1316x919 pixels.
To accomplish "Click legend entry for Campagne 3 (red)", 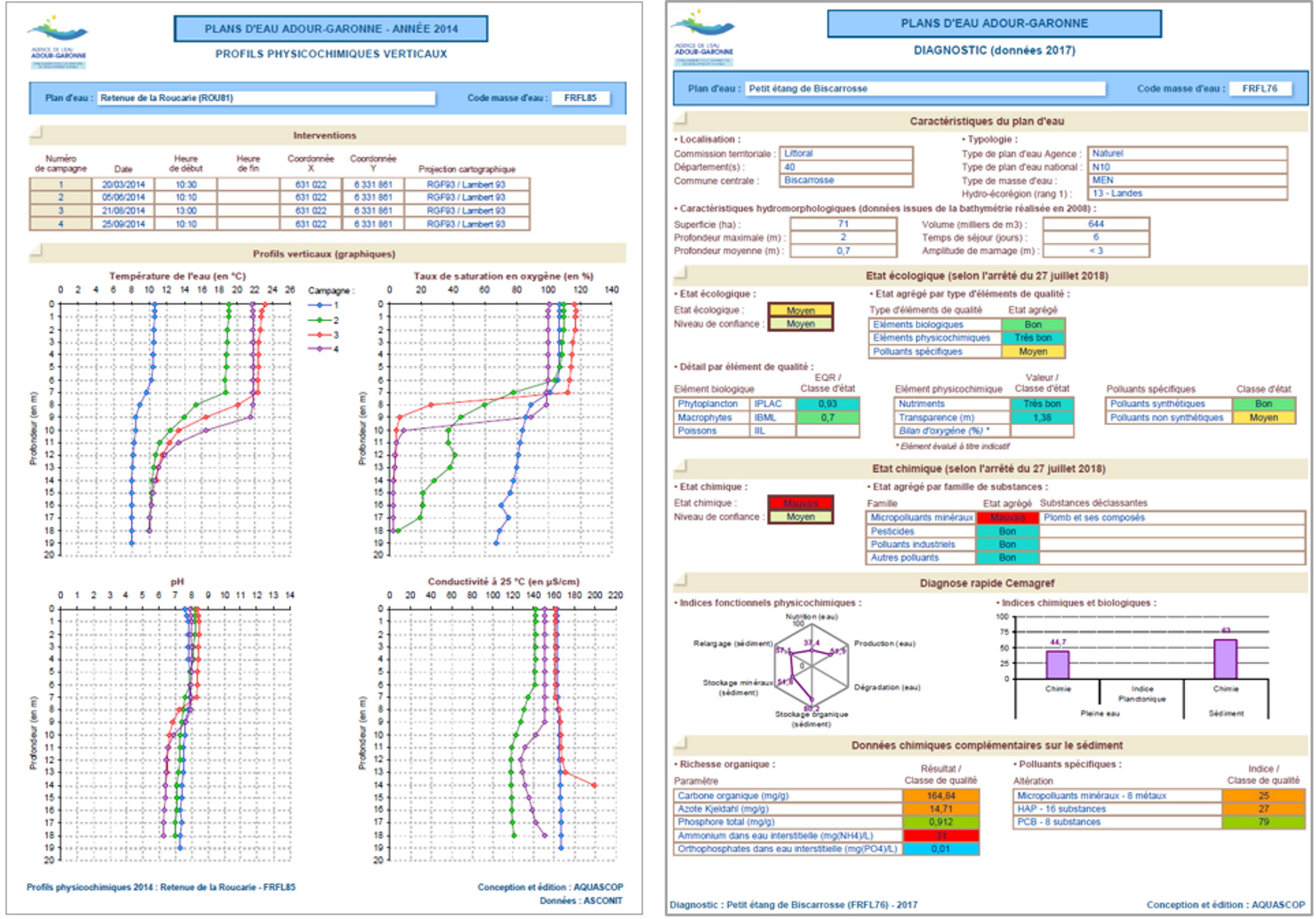I will [x=324, y=334].
